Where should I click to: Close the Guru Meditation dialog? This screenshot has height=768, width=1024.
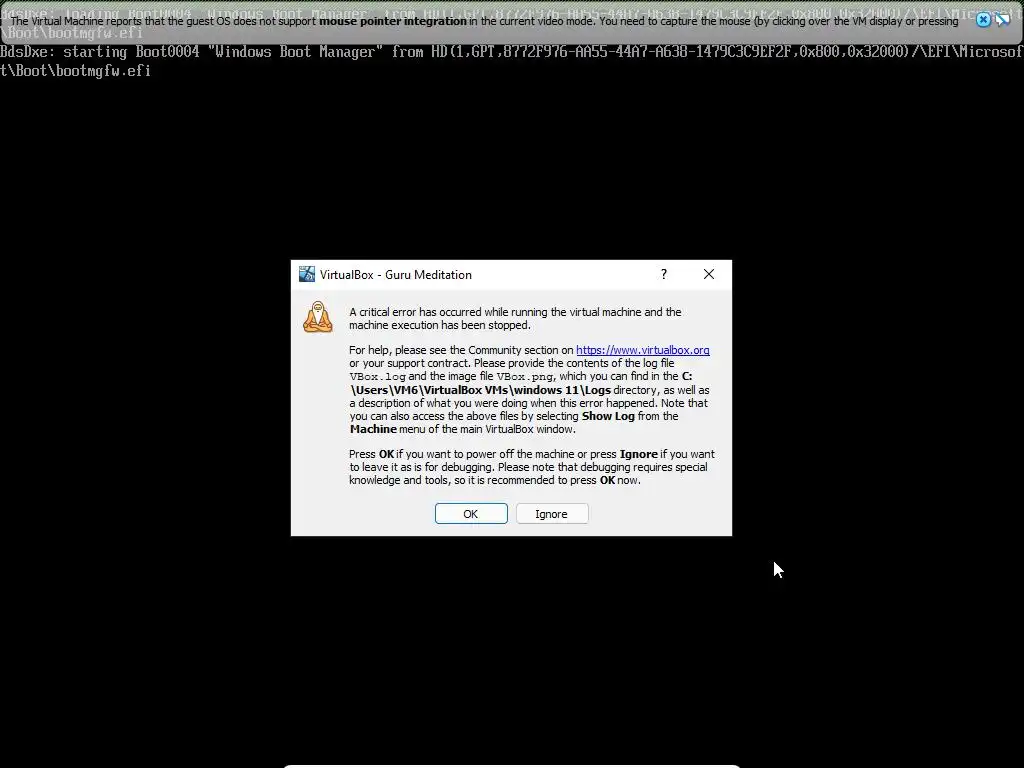tap(709, 274)
